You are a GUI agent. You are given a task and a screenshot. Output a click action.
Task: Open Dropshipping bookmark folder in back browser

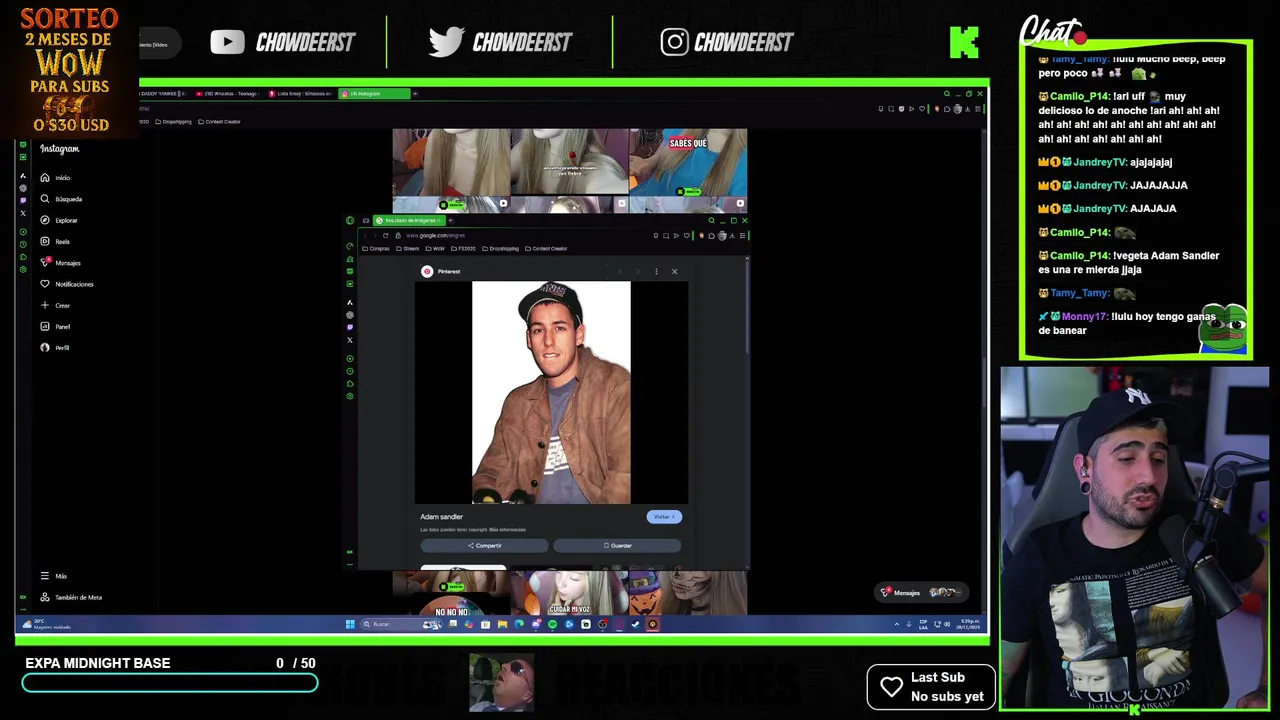pyautogui.click(x=173, y=122)
